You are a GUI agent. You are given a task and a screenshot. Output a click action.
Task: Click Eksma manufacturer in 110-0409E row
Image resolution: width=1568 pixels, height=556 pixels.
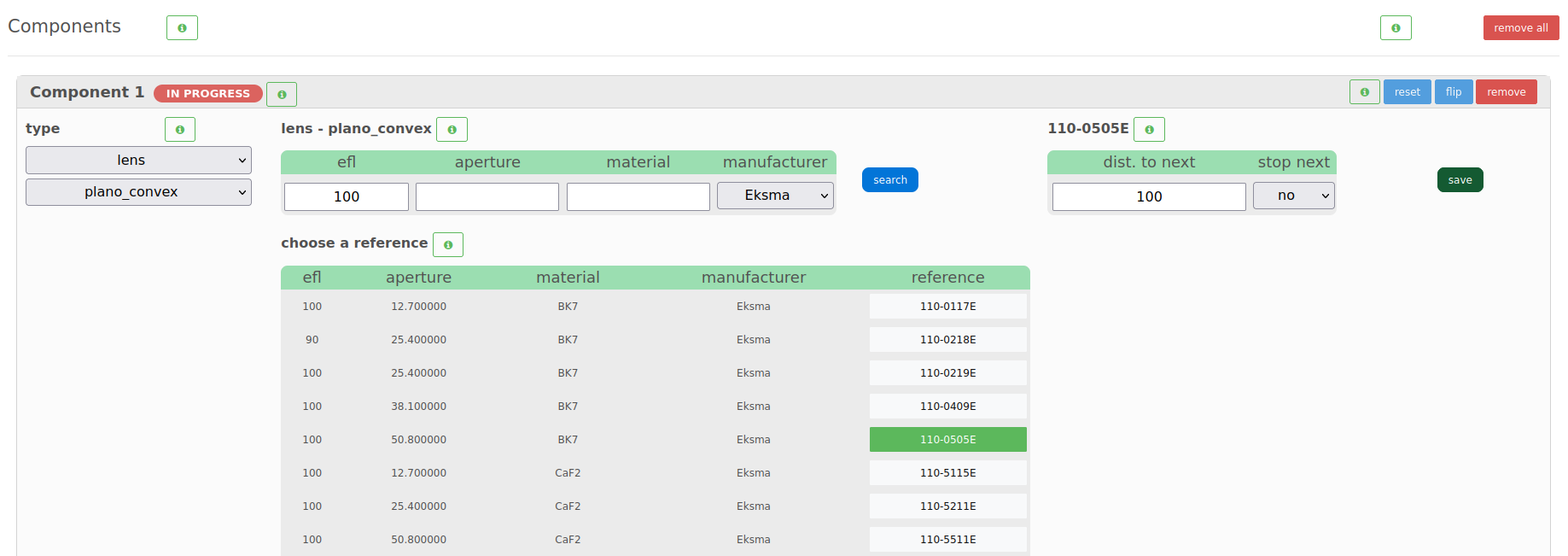click(x=754, y=406)
